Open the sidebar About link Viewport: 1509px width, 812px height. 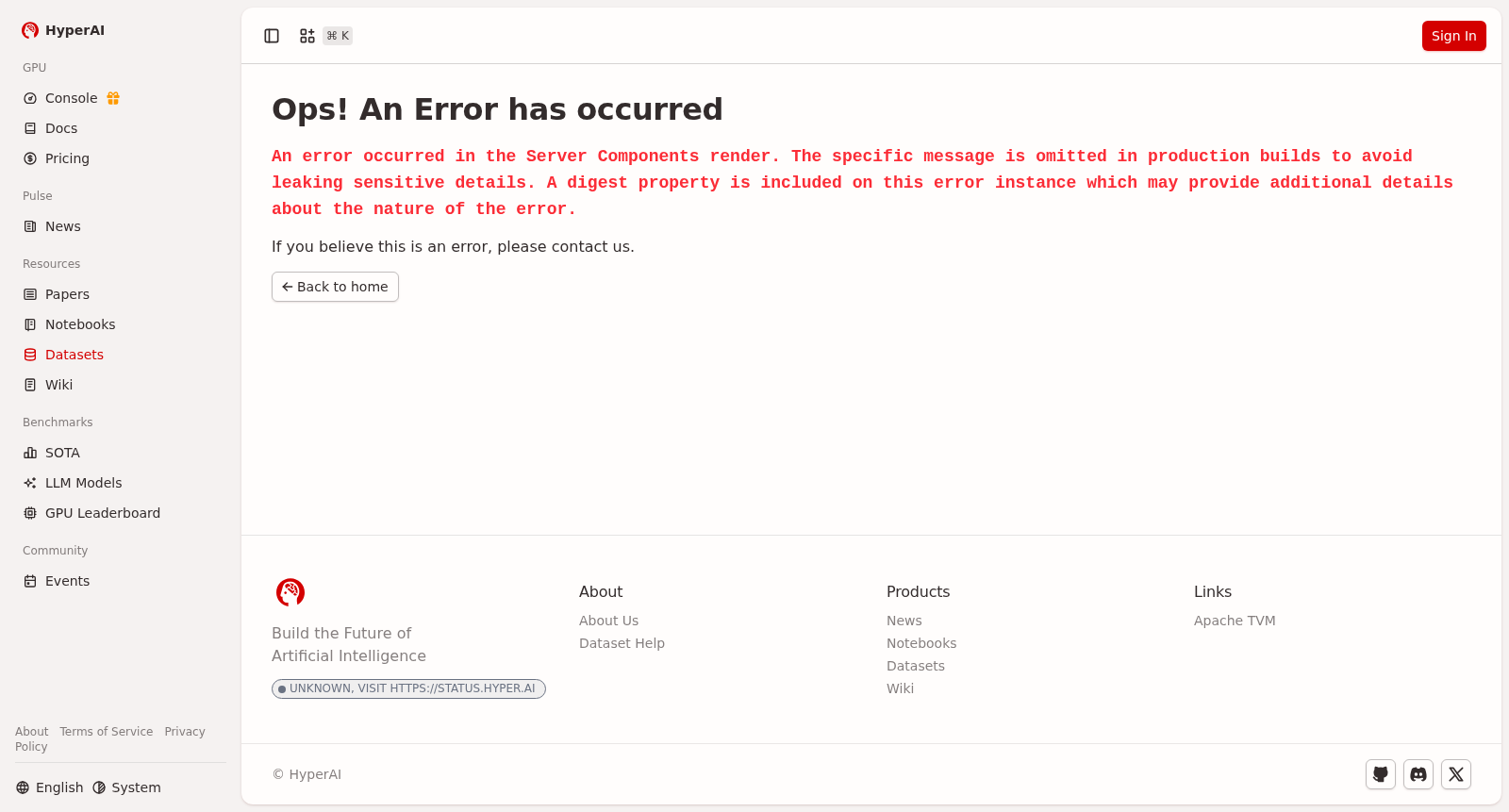(x=31, y=732)
